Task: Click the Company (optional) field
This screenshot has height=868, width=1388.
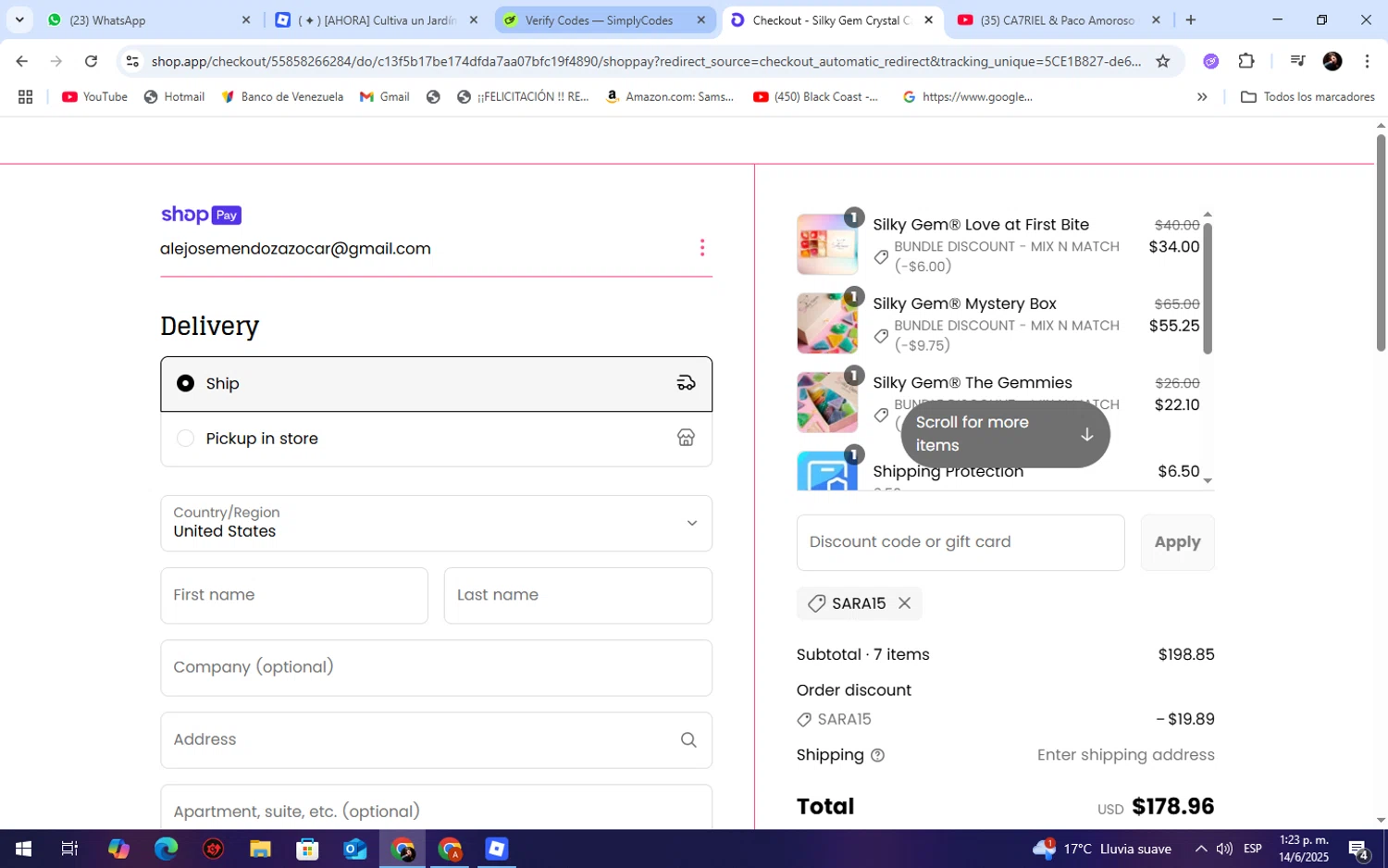Action: pos(436,667)
